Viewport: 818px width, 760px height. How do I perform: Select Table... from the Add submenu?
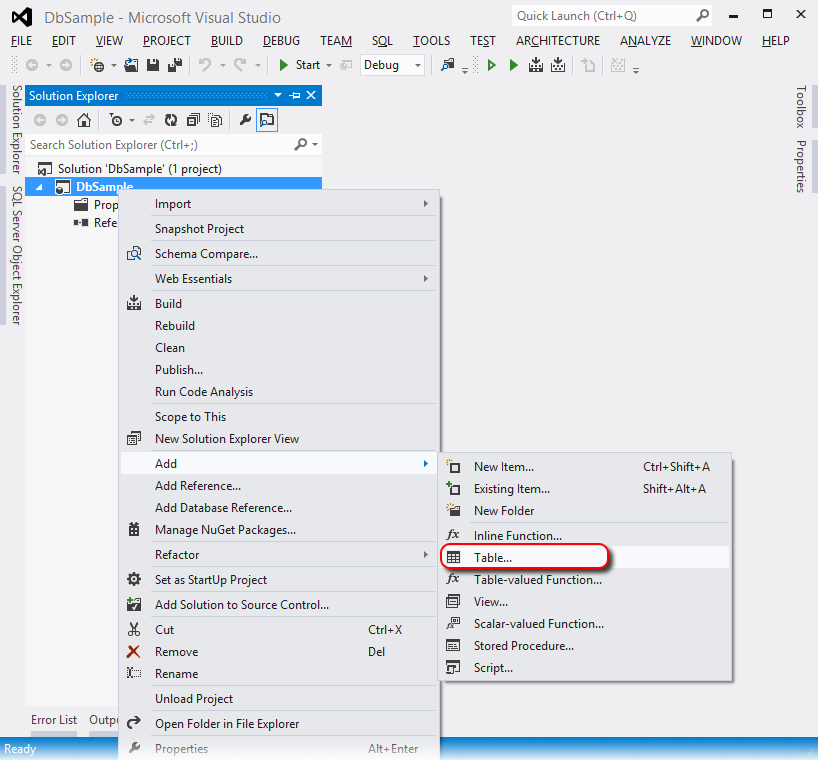coord(584,558)
